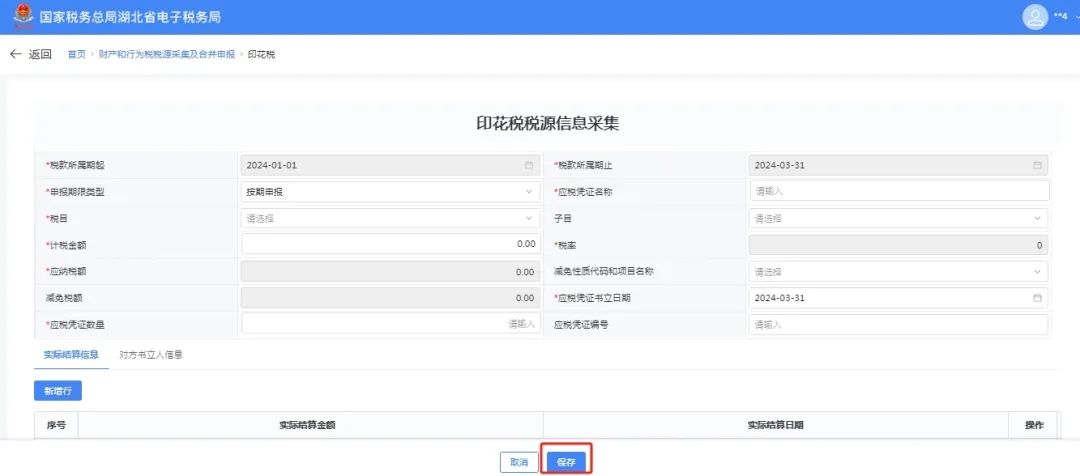This screenshot has height=476, width=1080.
Task: Open calendar icon for 税款所属期起
Action: (528, 165)
